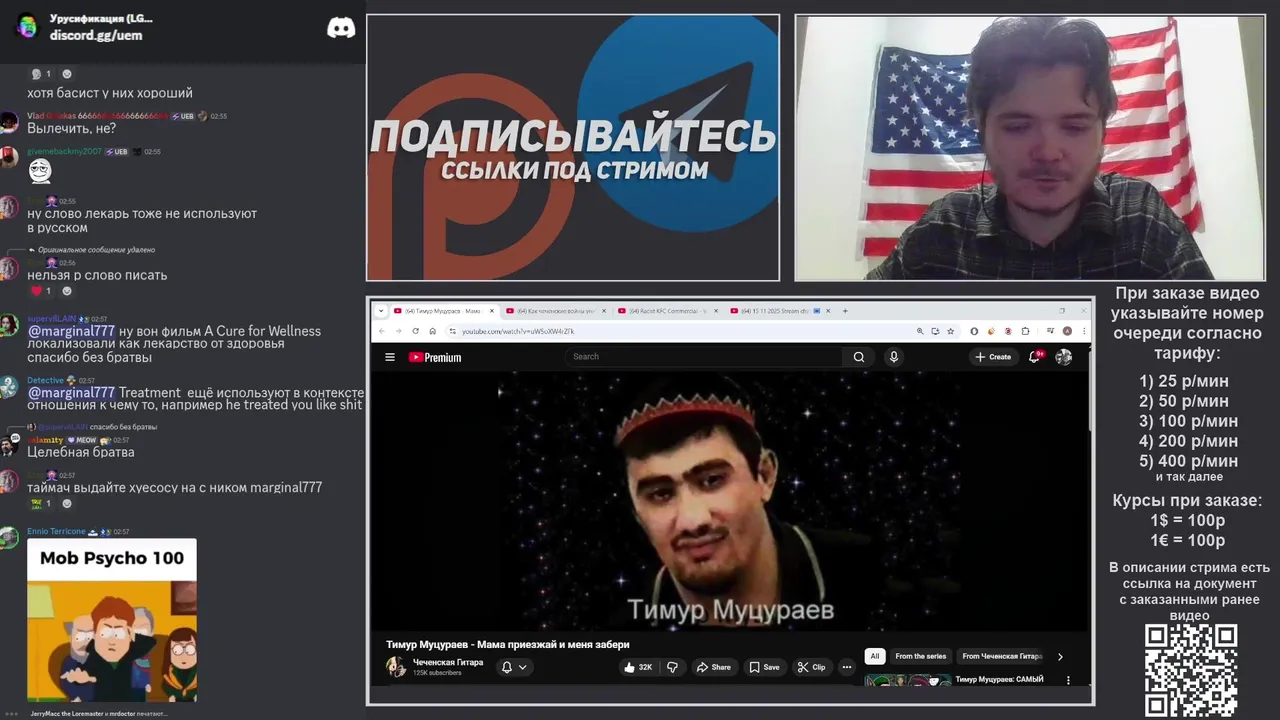Viewport: 1280px width, 720px height.
Task: Click the discord.gg/uem invite text
Action: (x=96, y=35)
